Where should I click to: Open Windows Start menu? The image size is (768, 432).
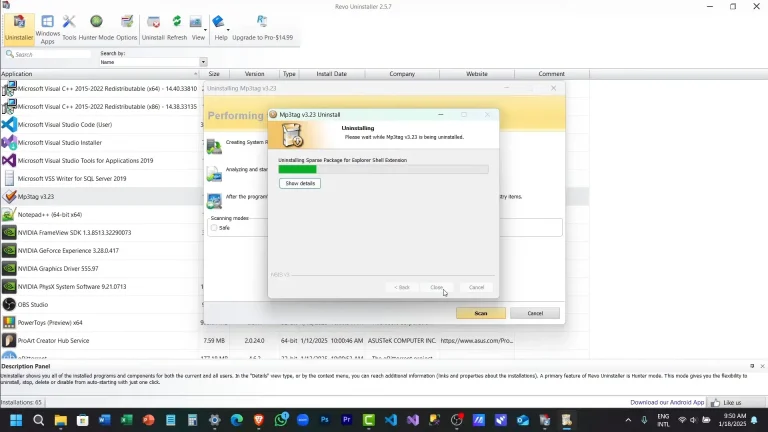click(x=16, y=420)
